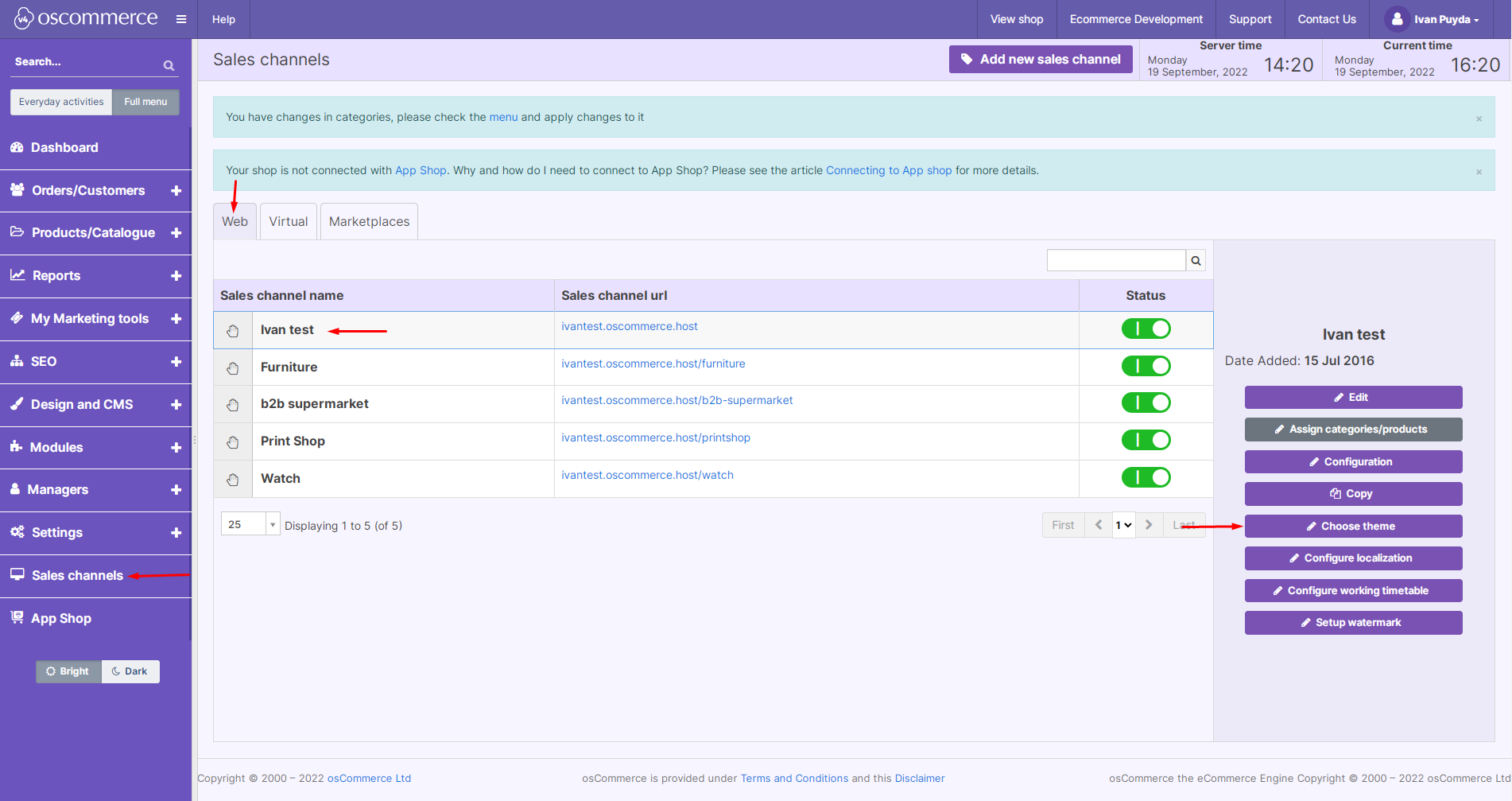Open the Help menu
The width and height of the screenshot is (1512, 801).
tap(223, 19)
